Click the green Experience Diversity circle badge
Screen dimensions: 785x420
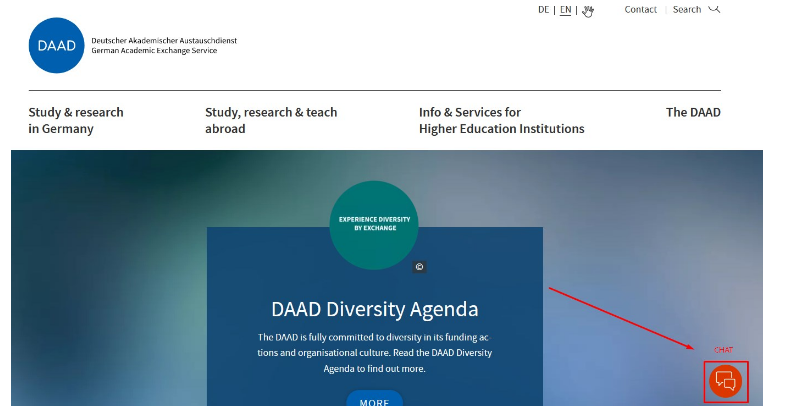pos(374,224)
